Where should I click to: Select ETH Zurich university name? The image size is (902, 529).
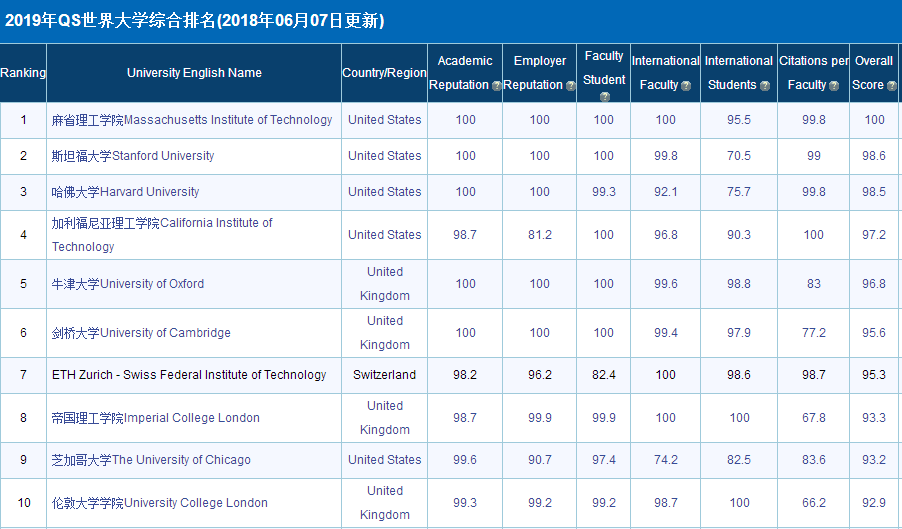point(189,375)
